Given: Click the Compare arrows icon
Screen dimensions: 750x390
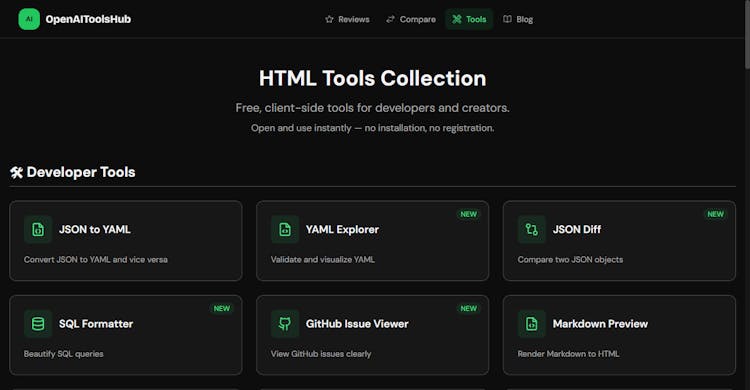Looking at the screenshot, I should click(390, 19).
